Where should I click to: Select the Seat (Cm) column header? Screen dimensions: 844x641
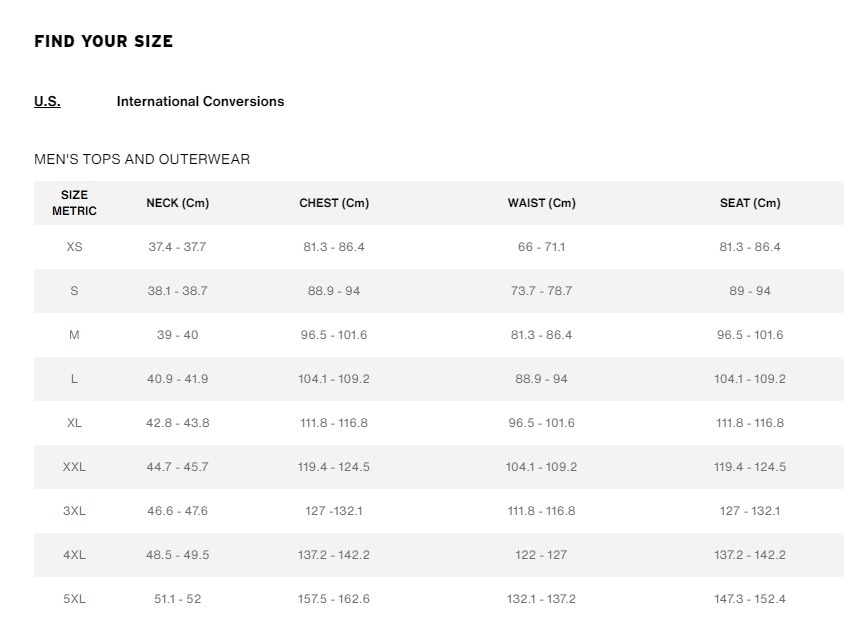(x=750, y=203)
